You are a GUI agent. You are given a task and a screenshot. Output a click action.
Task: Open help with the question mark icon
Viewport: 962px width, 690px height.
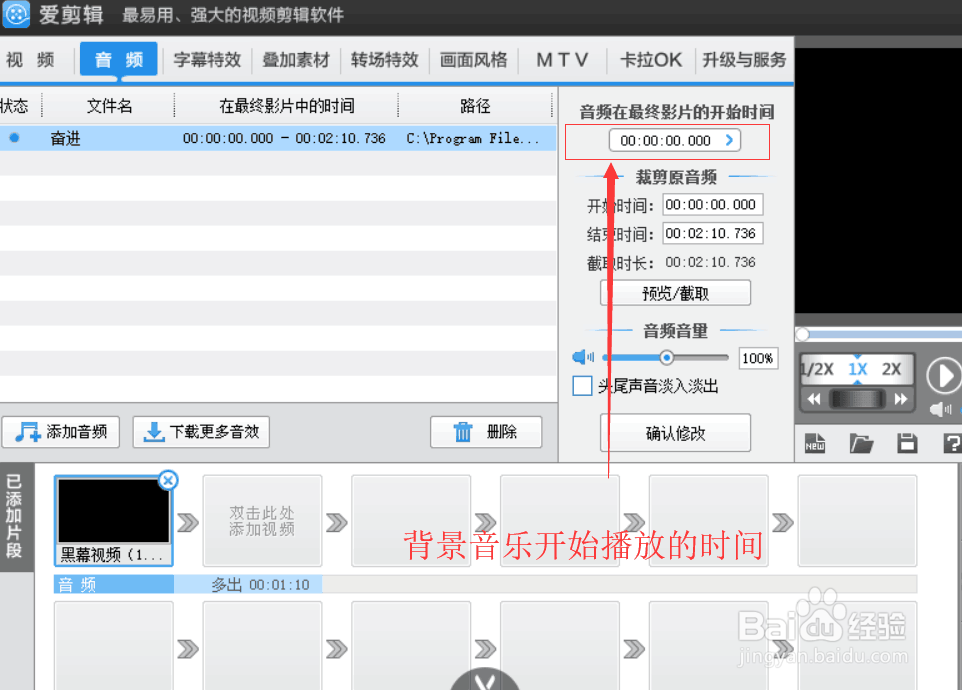click(x=952, y=443)
